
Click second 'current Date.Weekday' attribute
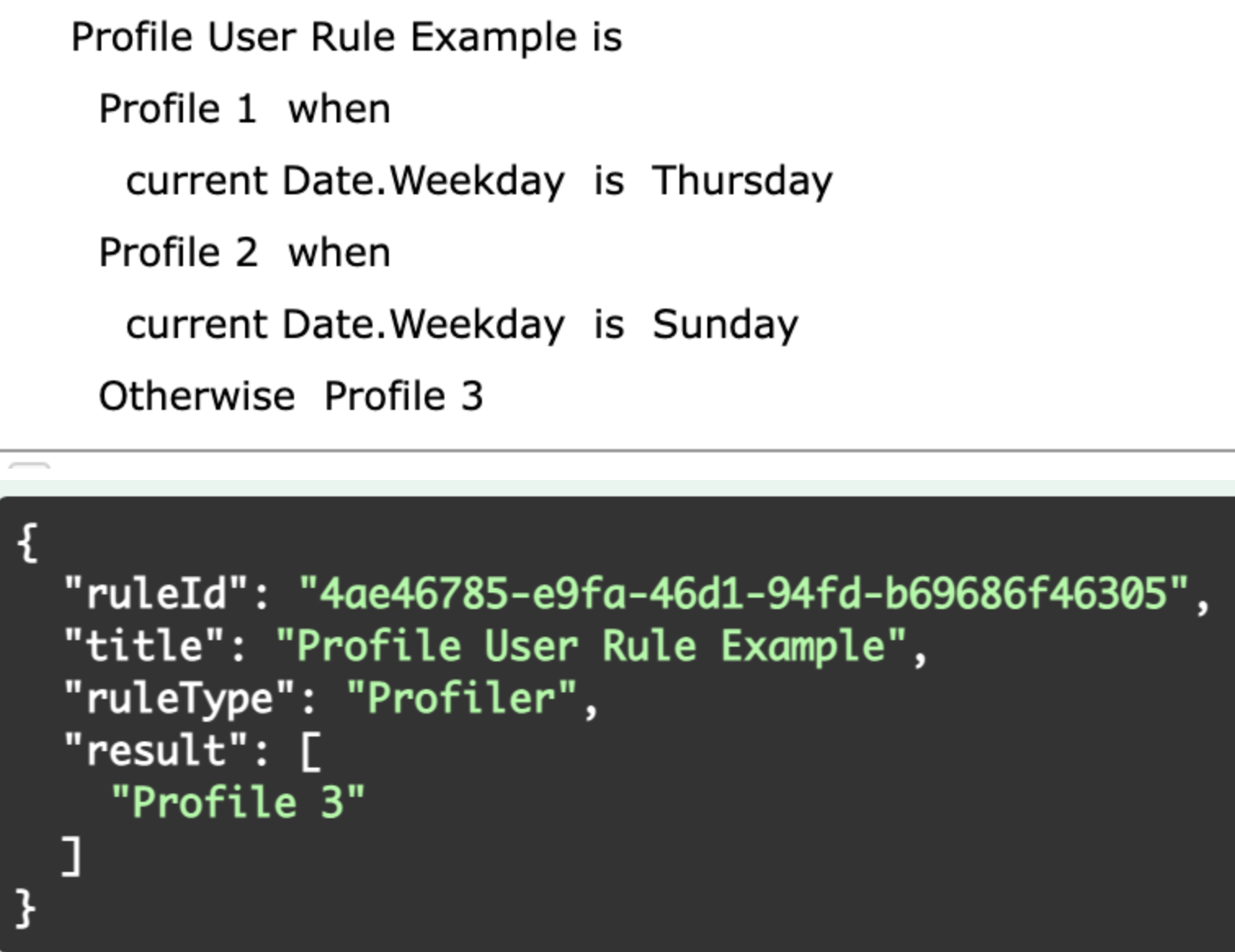(x=345, y=325)
